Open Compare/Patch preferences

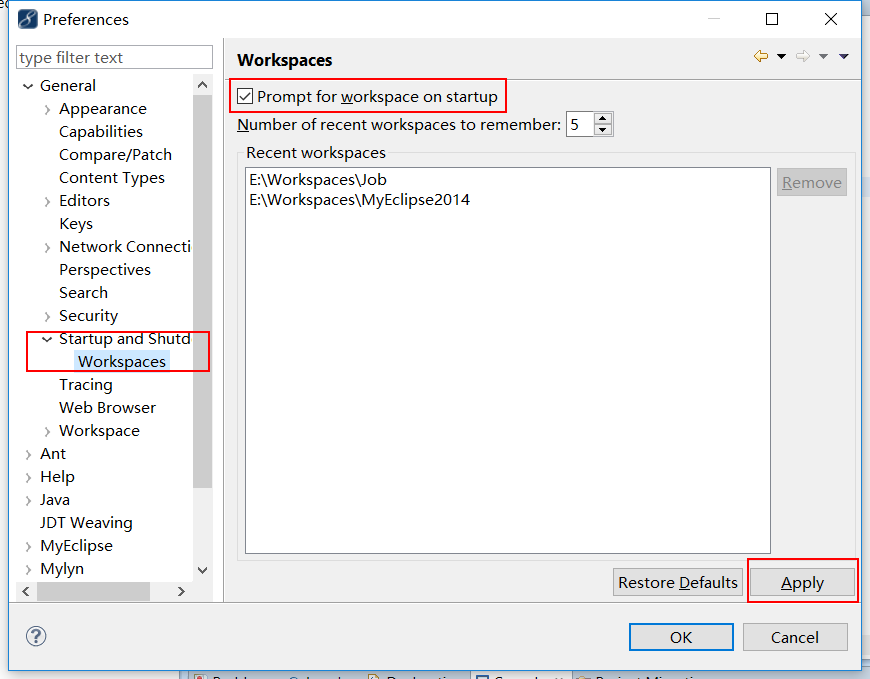click(x=115, y=154)
